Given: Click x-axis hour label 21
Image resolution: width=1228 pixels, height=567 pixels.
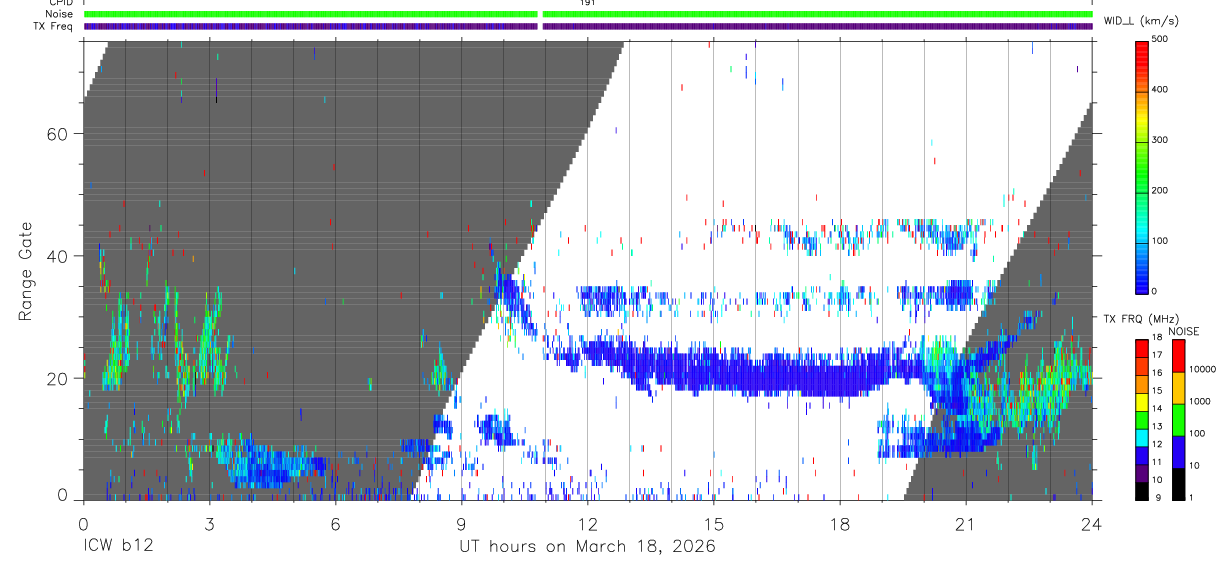Looking at the screenshot, I should click(x=965, y=522).
